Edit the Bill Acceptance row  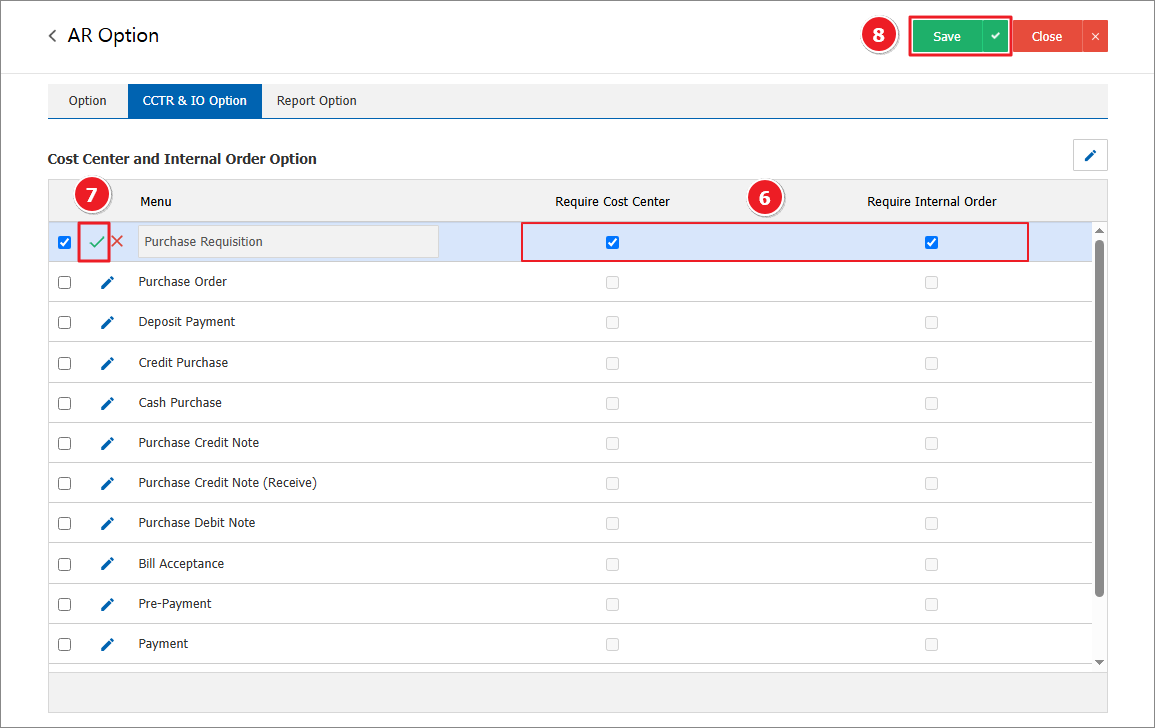(x=107, y=564)
